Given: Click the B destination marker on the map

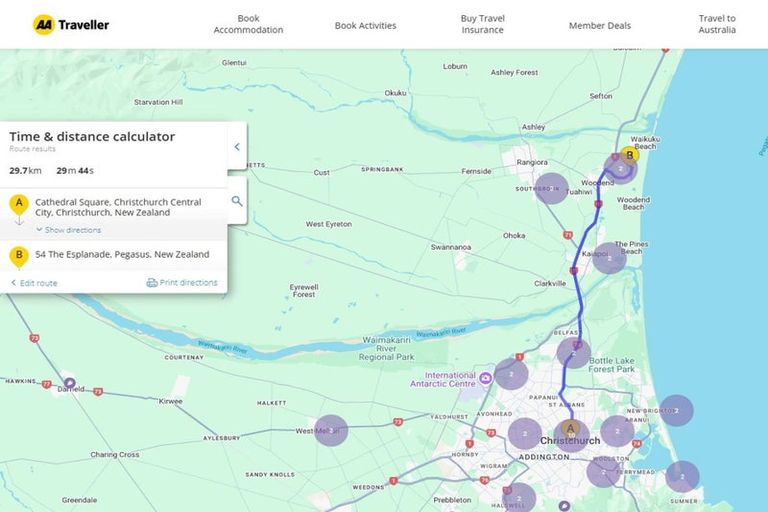Looking at the screenshot, I should tap(629, 155).
